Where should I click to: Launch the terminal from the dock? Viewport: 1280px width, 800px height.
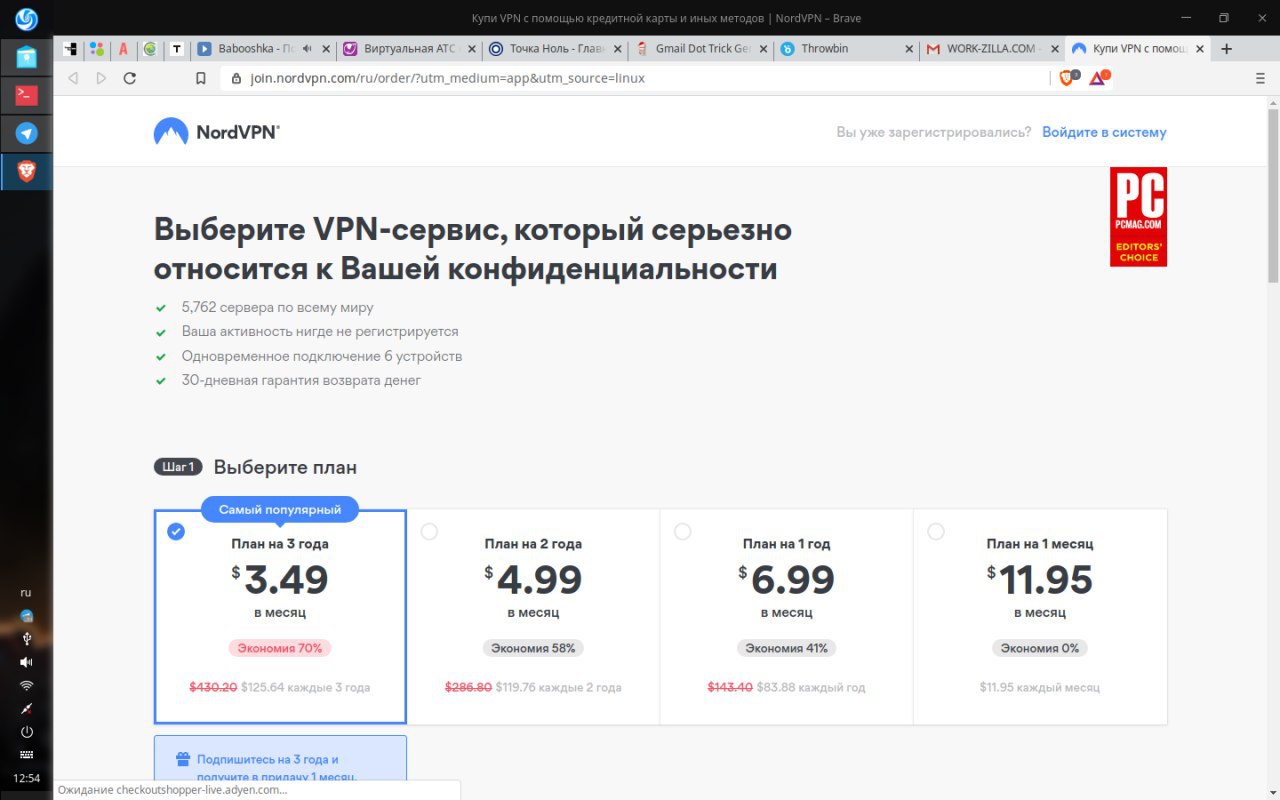26,95
